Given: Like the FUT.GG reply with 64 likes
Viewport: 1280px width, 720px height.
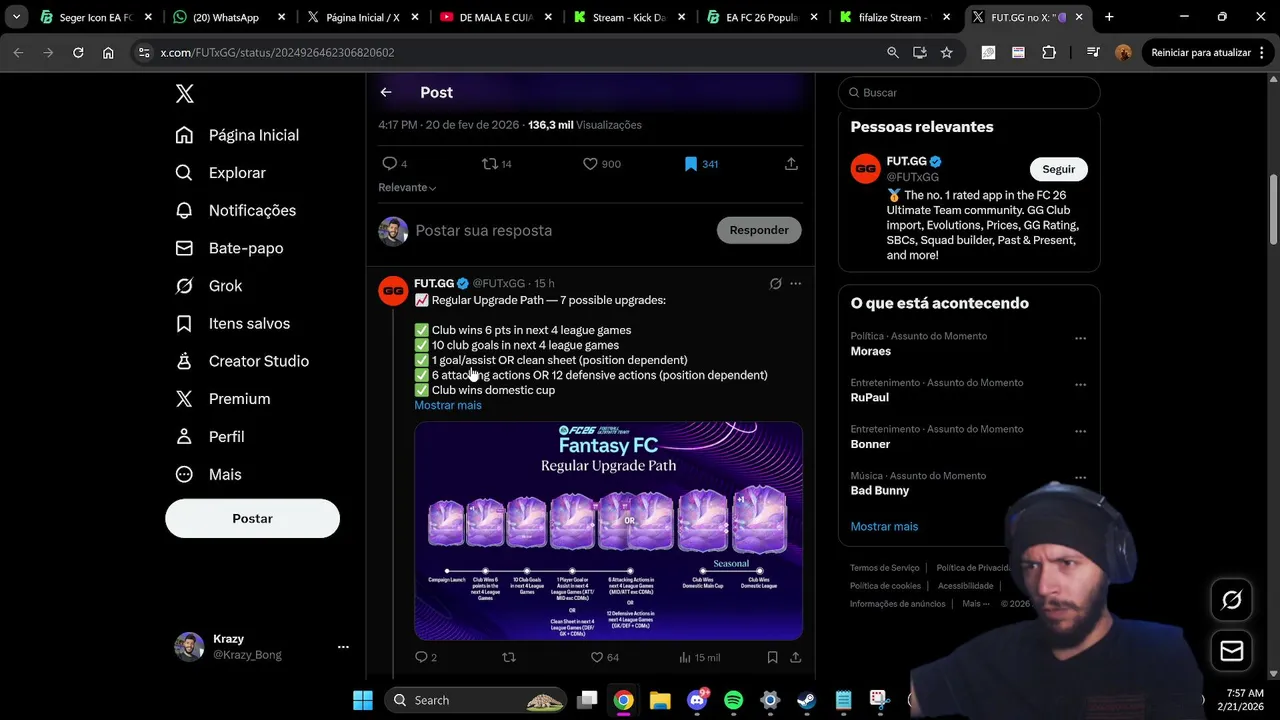Looking at the screenshot, I should coord(605,657).
